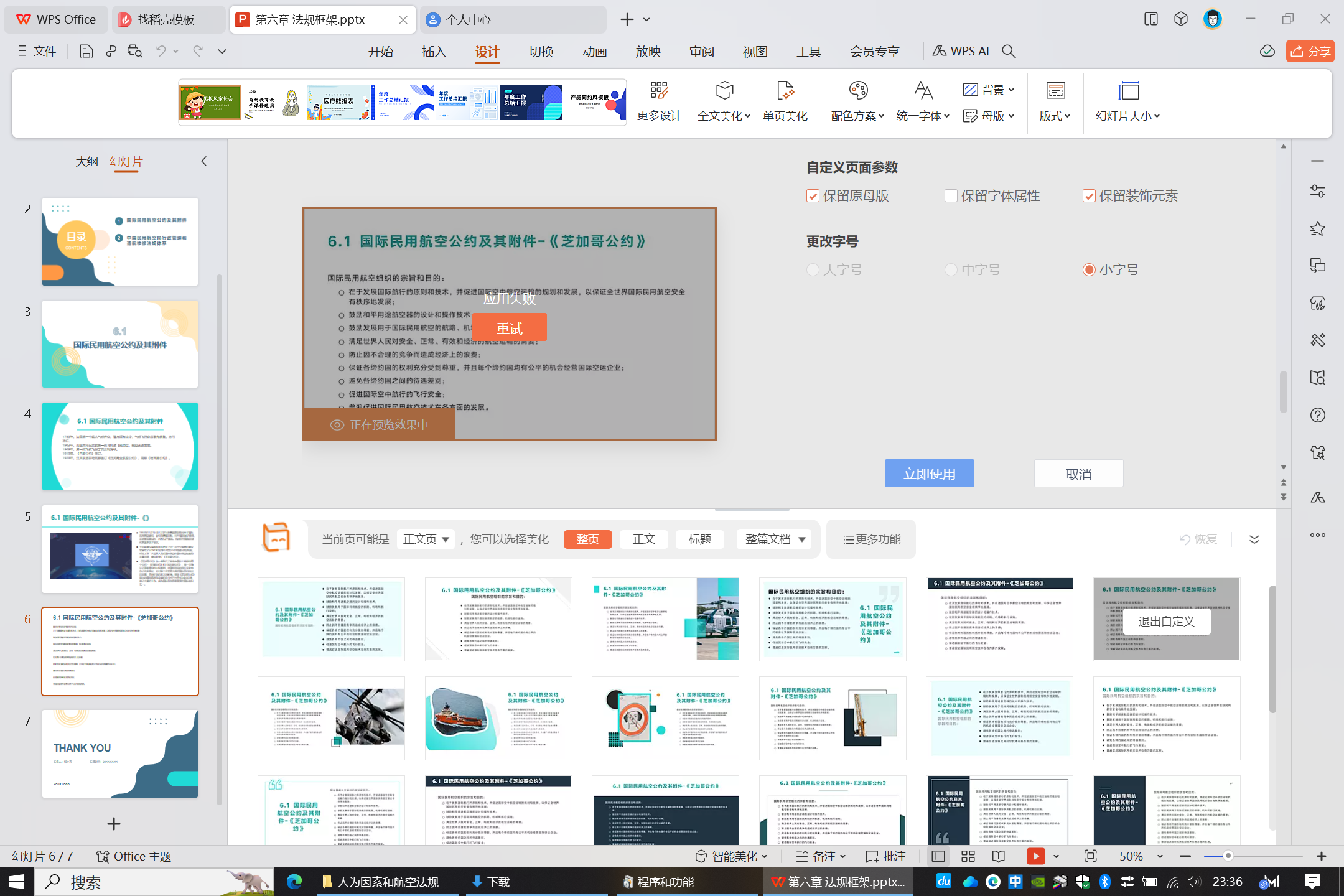Click the Cancel (取消) button
Image resolution: width=1344 pixels, height=896 pixels.
1078,474
